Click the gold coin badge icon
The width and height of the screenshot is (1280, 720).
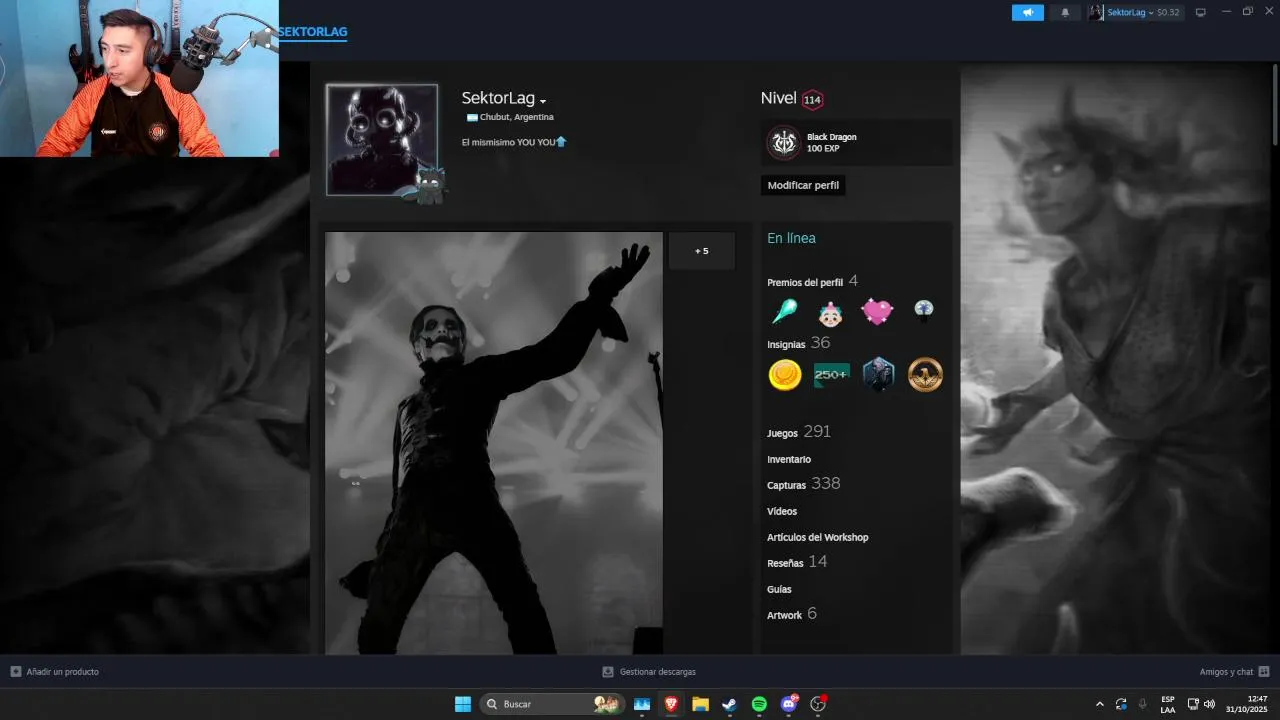pos(785,375)
